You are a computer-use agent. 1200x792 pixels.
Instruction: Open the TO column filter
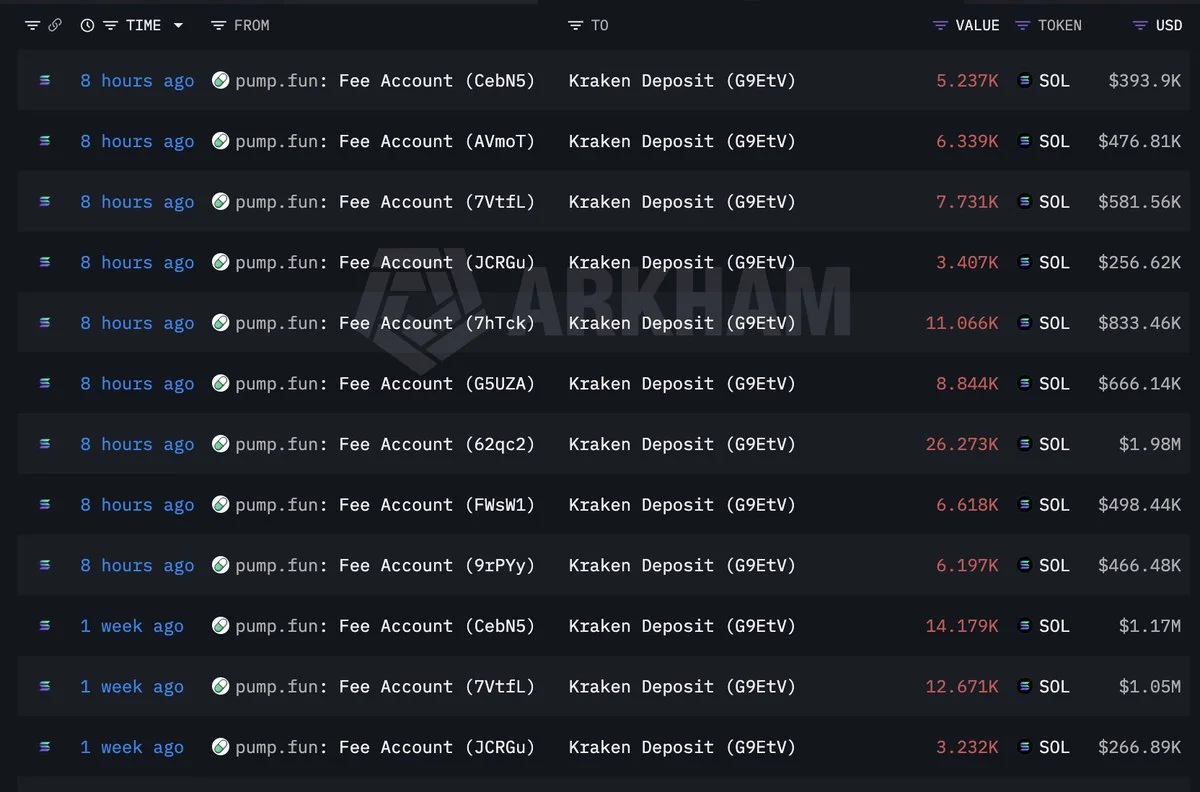[575, 25]
